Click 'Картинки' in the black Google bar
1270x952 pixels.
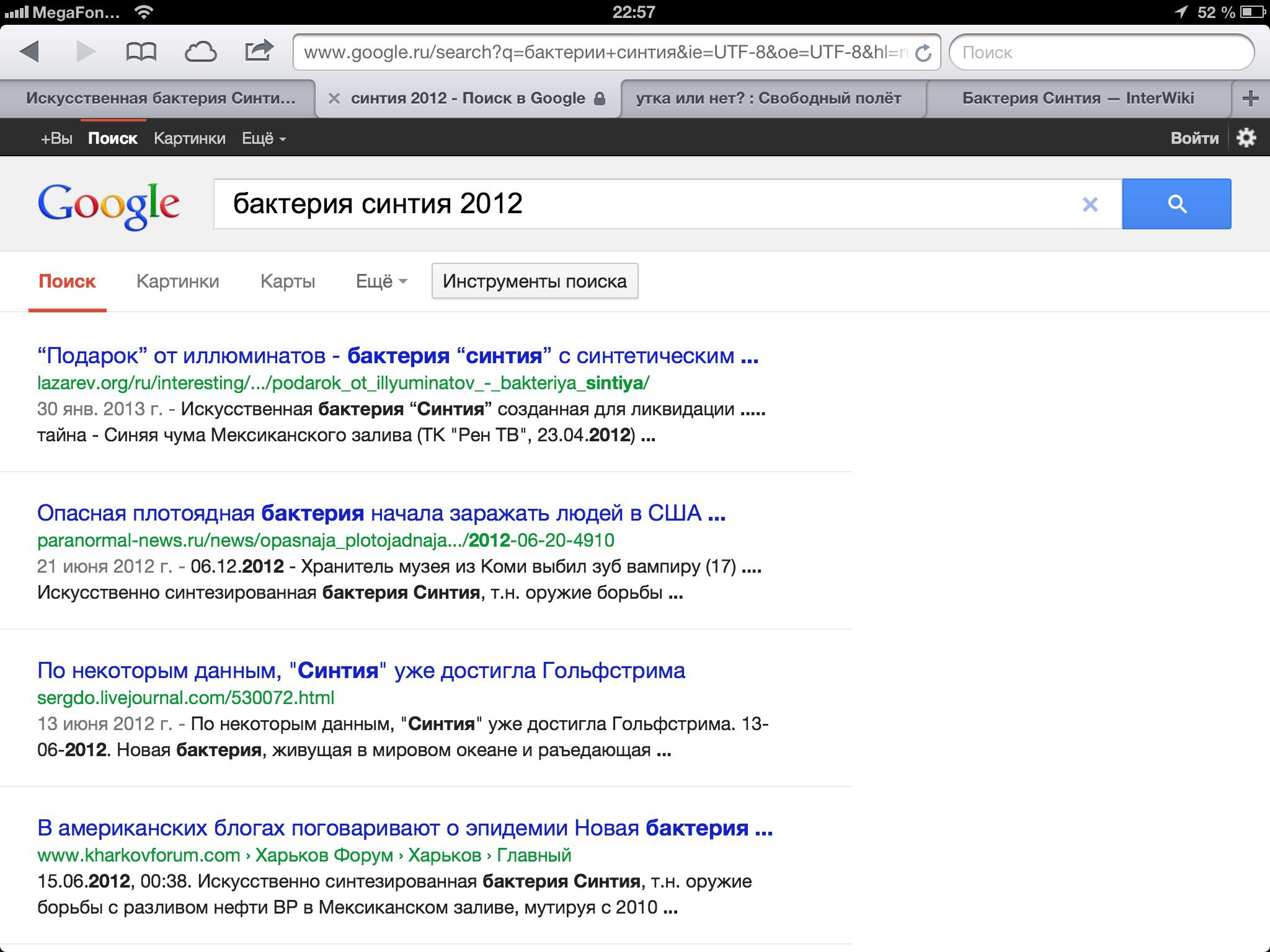189,138
